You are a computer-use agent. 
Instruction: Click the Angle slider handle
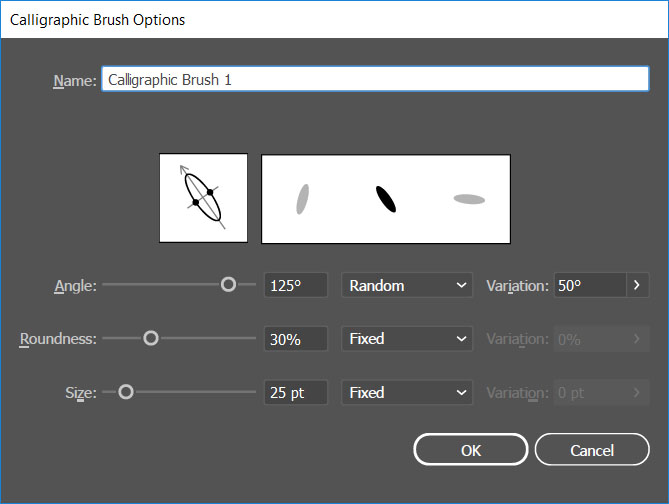pos(228,285)
